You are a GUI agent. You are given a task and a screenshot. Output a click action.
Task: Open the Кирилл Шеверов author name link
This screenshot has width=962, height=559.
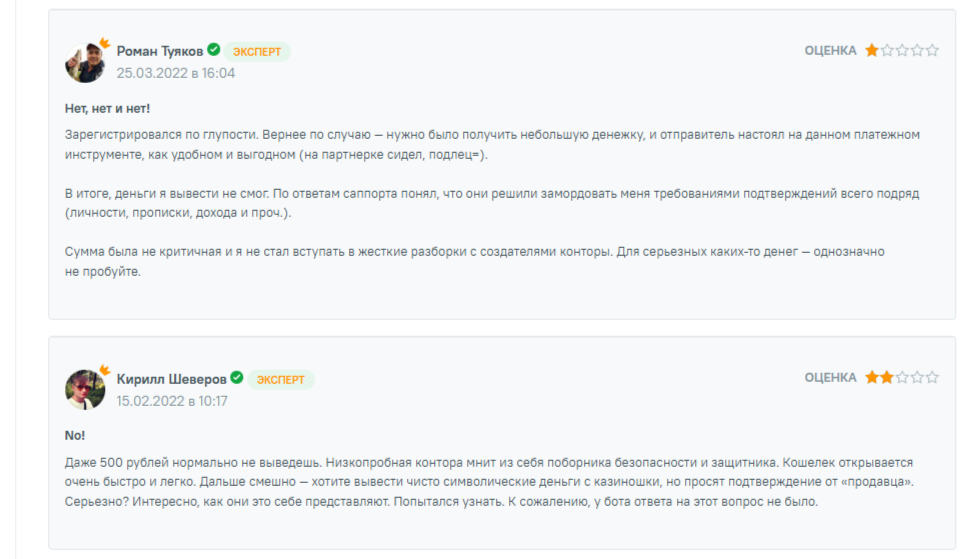point(171,379)
